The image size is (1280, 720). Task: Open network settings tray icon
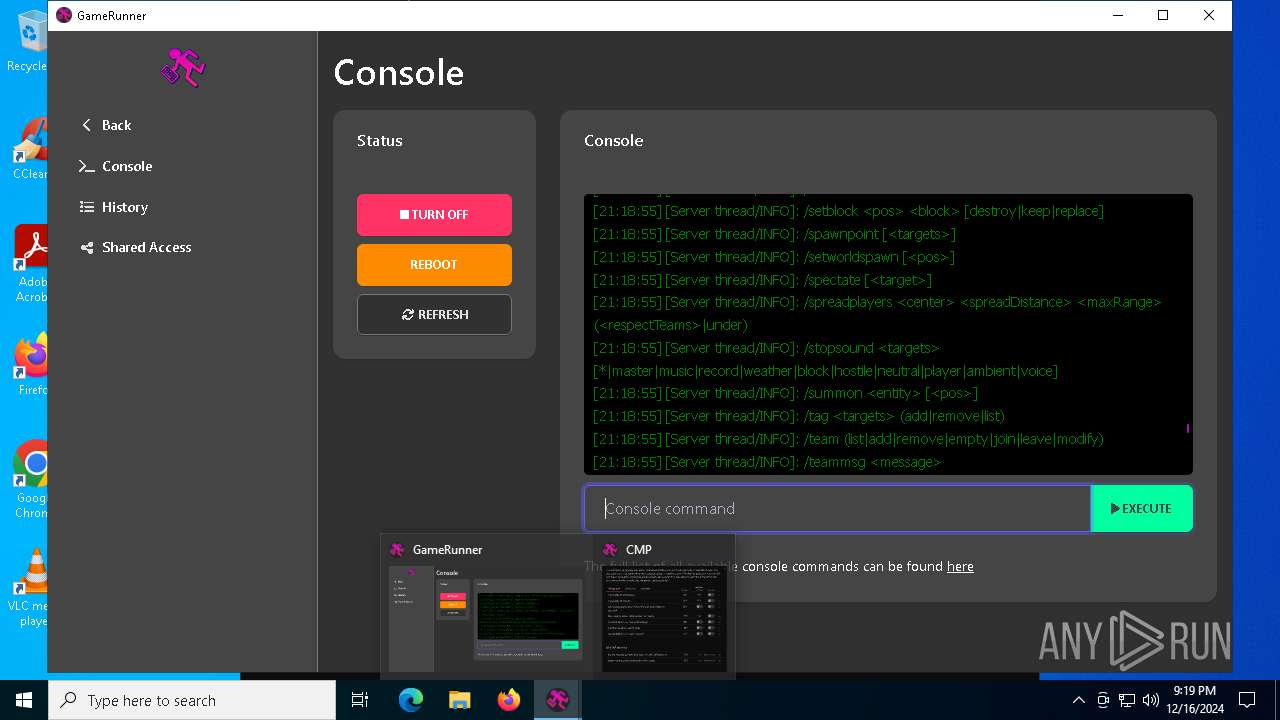point(1127,700)
